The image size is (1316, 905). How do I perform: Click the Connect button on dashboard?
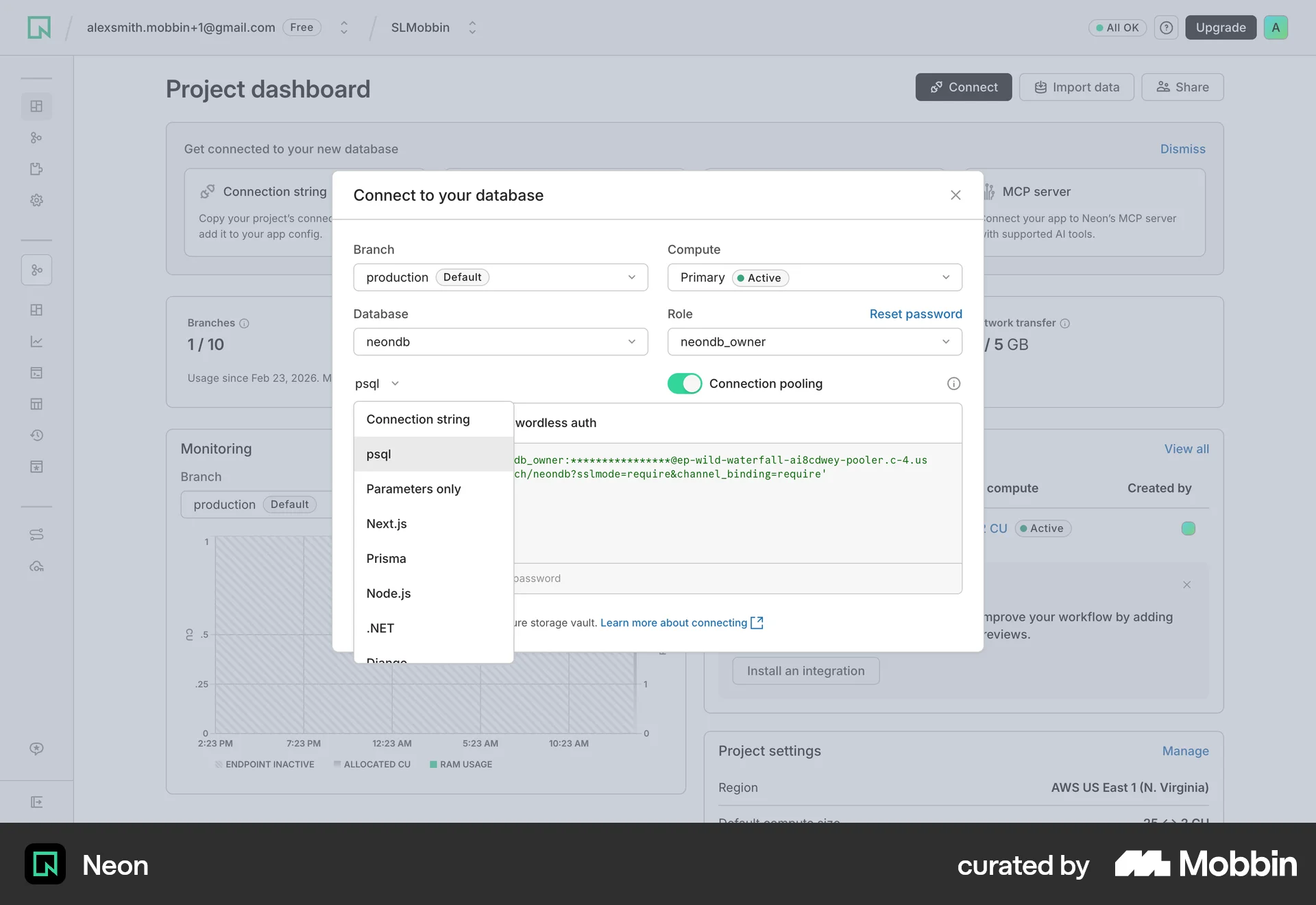coord(964,87)
